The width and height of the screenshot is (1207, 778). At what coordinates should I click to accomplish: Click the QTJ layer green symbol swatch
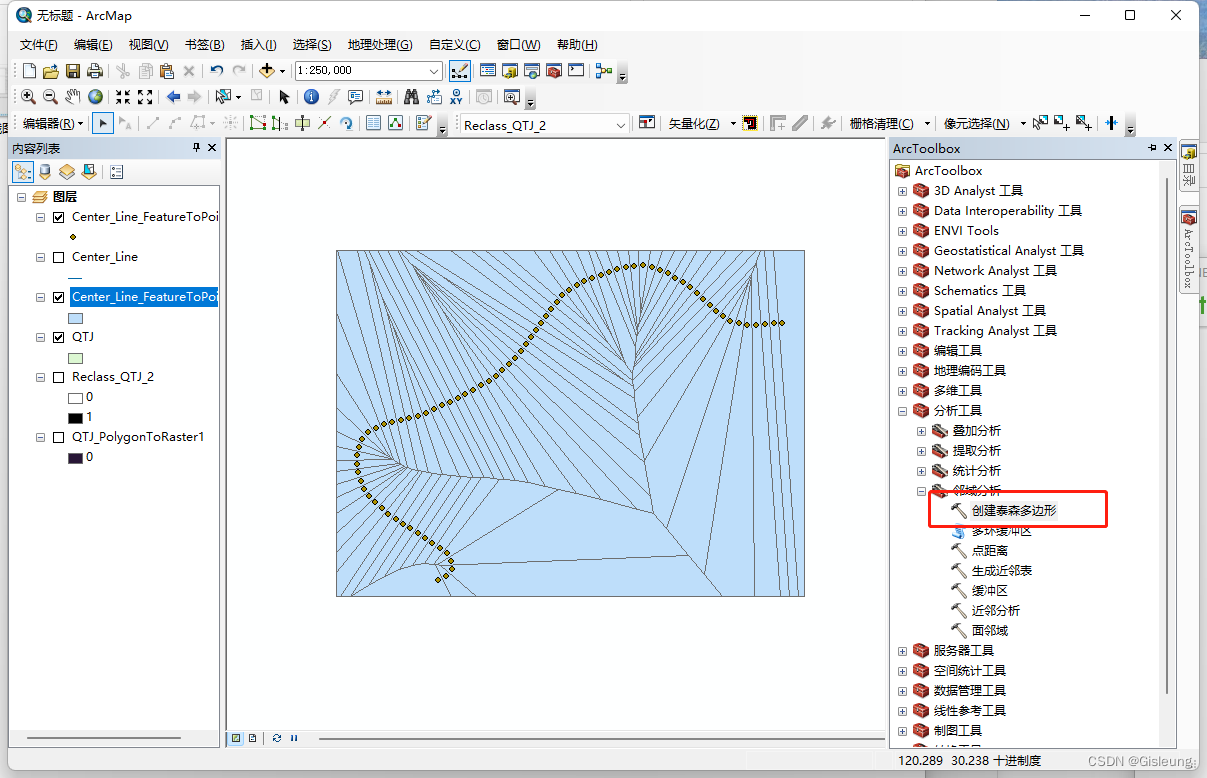(x=75, y=358)
